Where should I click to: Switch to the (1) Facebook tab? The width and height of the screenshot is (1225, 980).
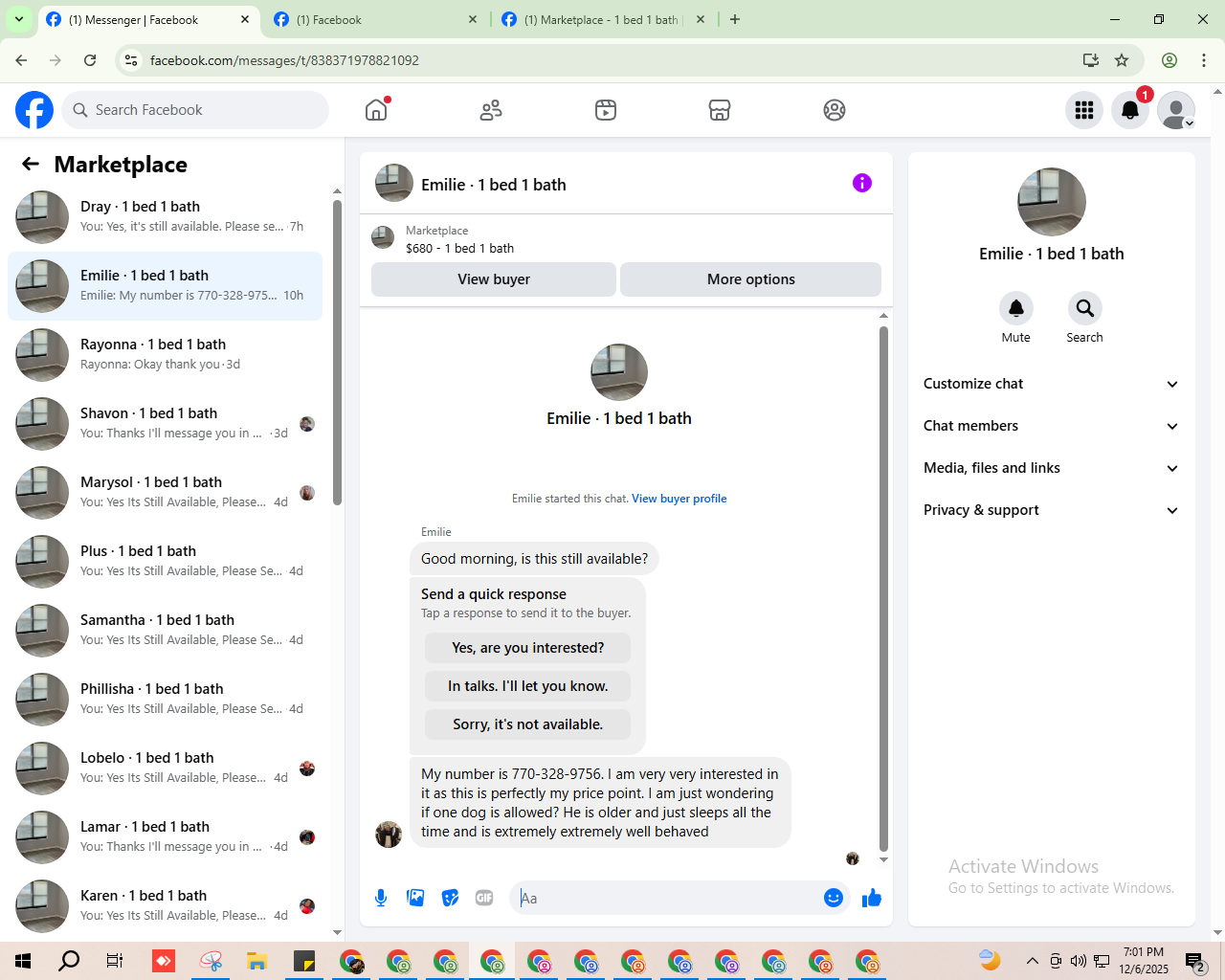tap(373, 19)
